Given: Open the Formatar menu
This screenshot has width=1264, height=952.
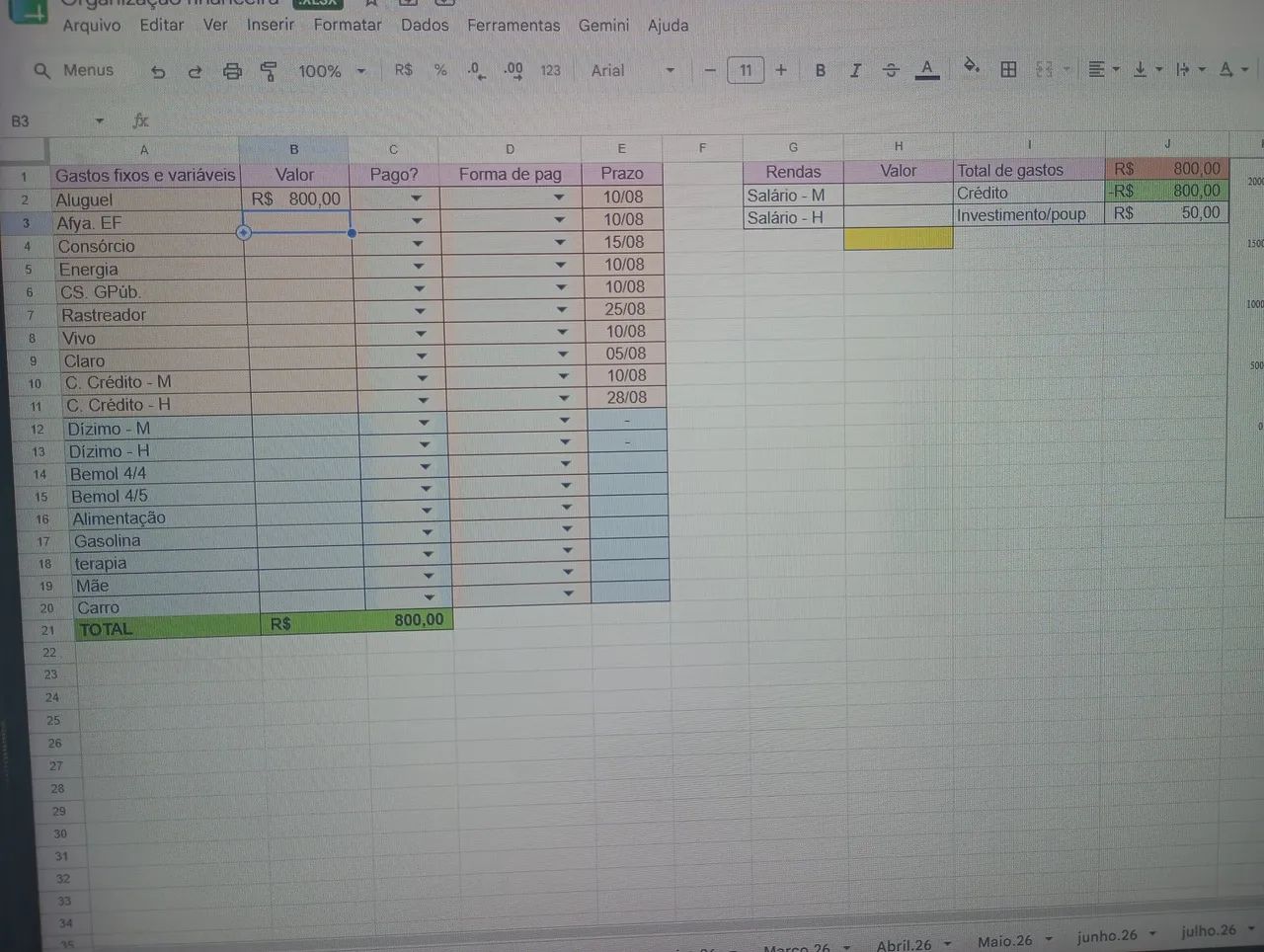Looking at the screenshot, I should (348, 25).
